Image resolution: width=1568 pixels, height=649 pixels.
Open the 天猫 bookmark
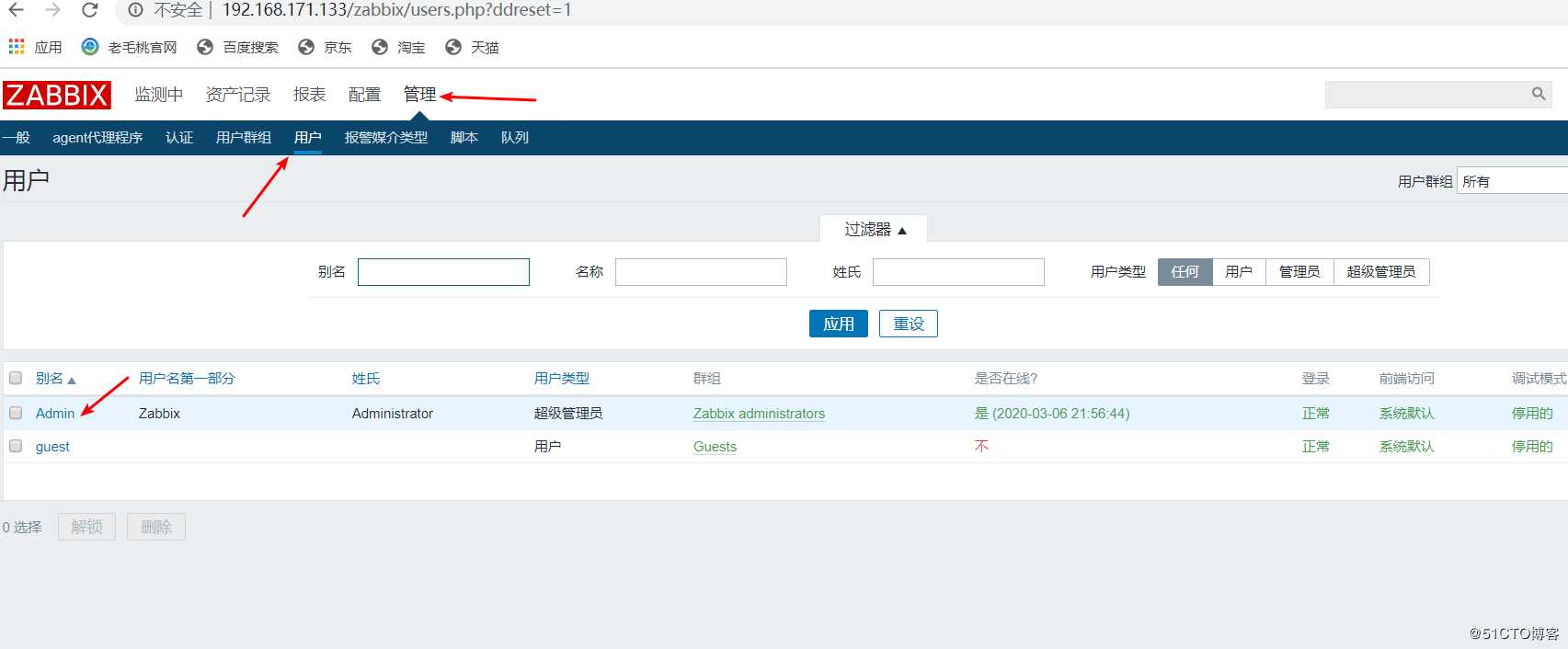(472, 47)
